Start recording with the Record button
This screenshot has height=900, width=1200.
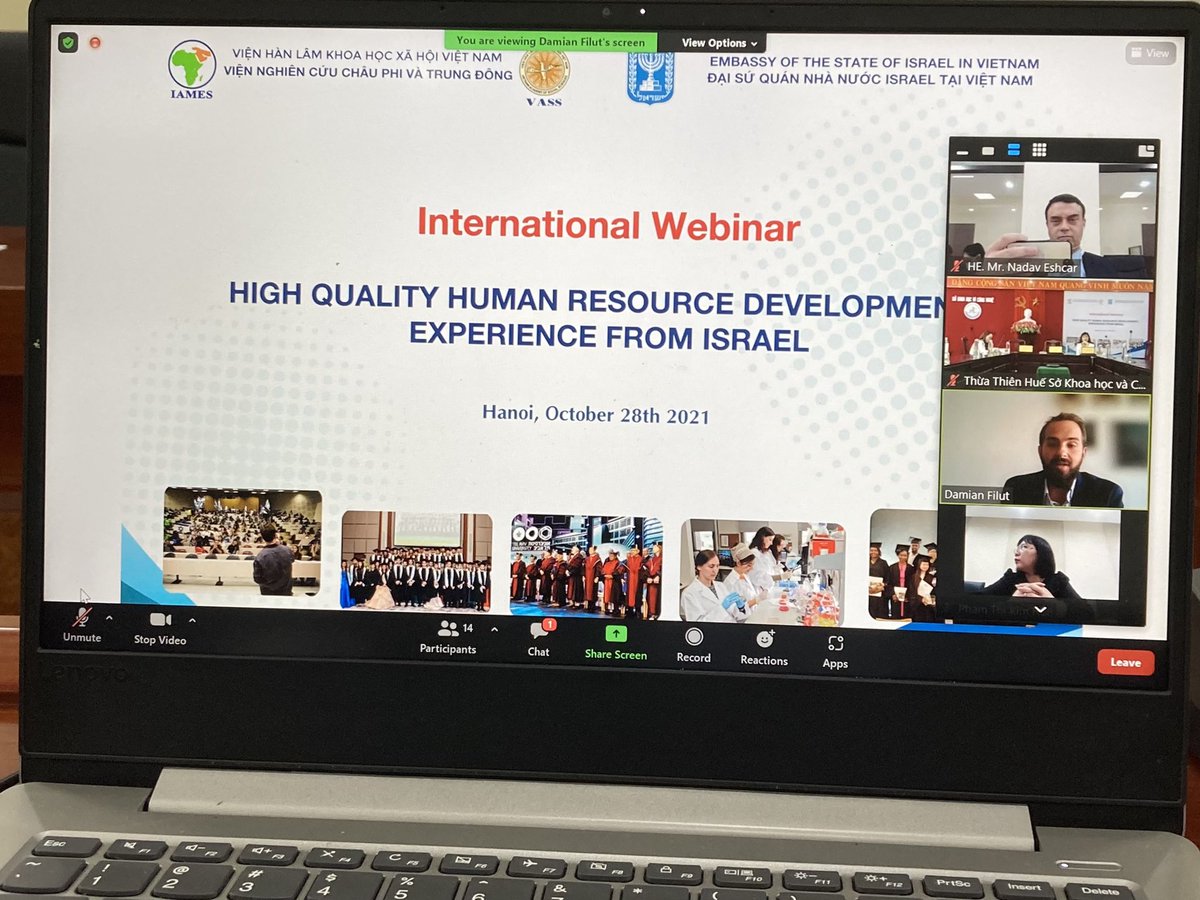click(x=693, y=645)
